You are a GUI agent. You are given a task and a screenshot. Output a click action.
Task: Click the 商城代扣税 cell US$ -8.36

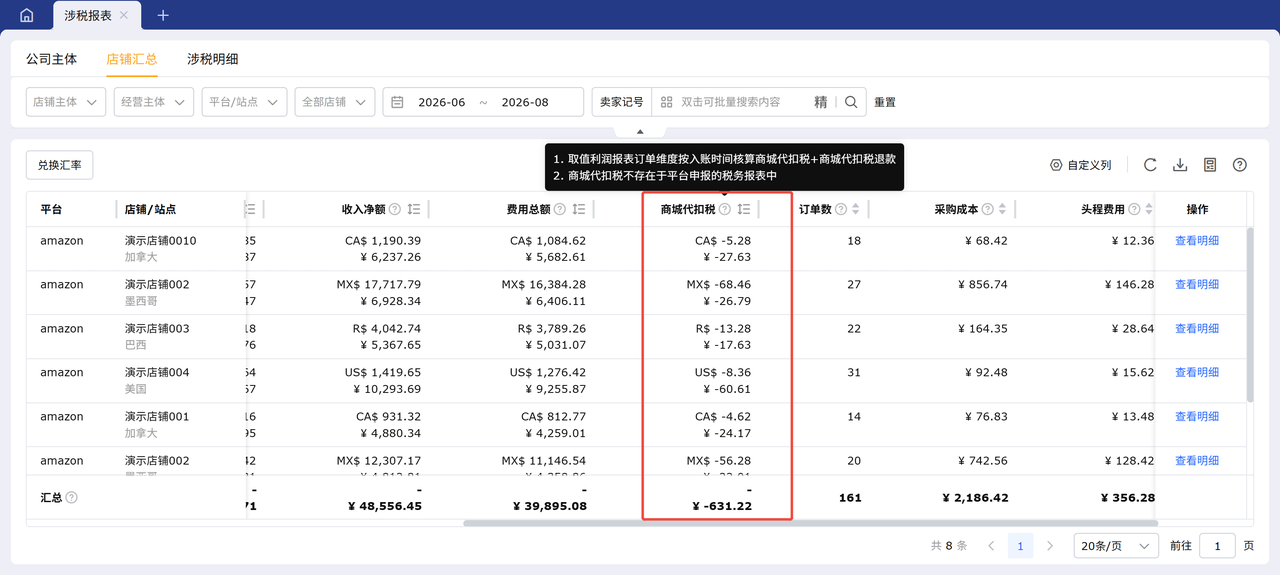723,373
